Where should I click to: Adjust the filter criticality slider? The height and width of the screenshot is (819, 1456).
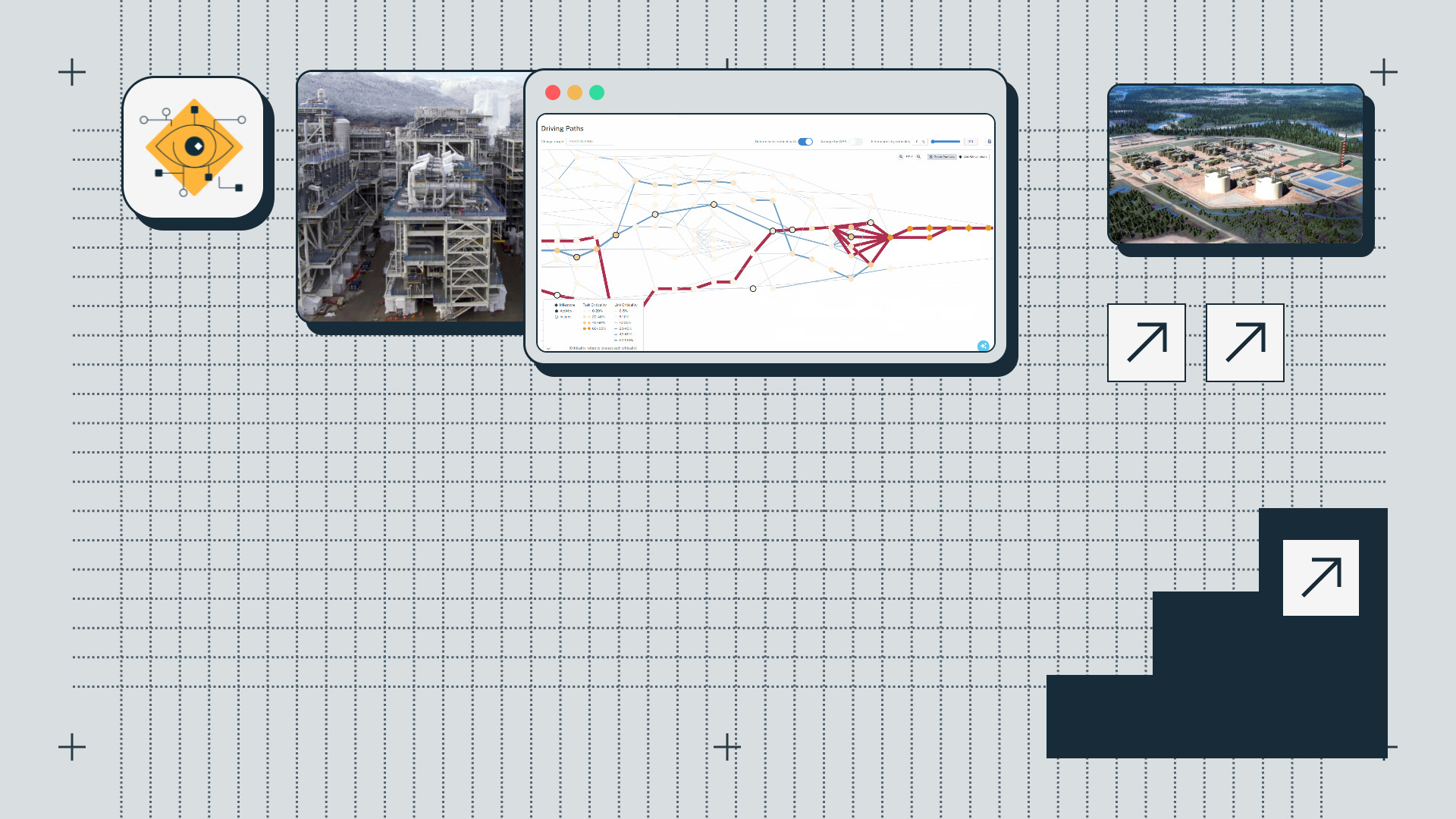pyautogui.click(x=946, y=141)
